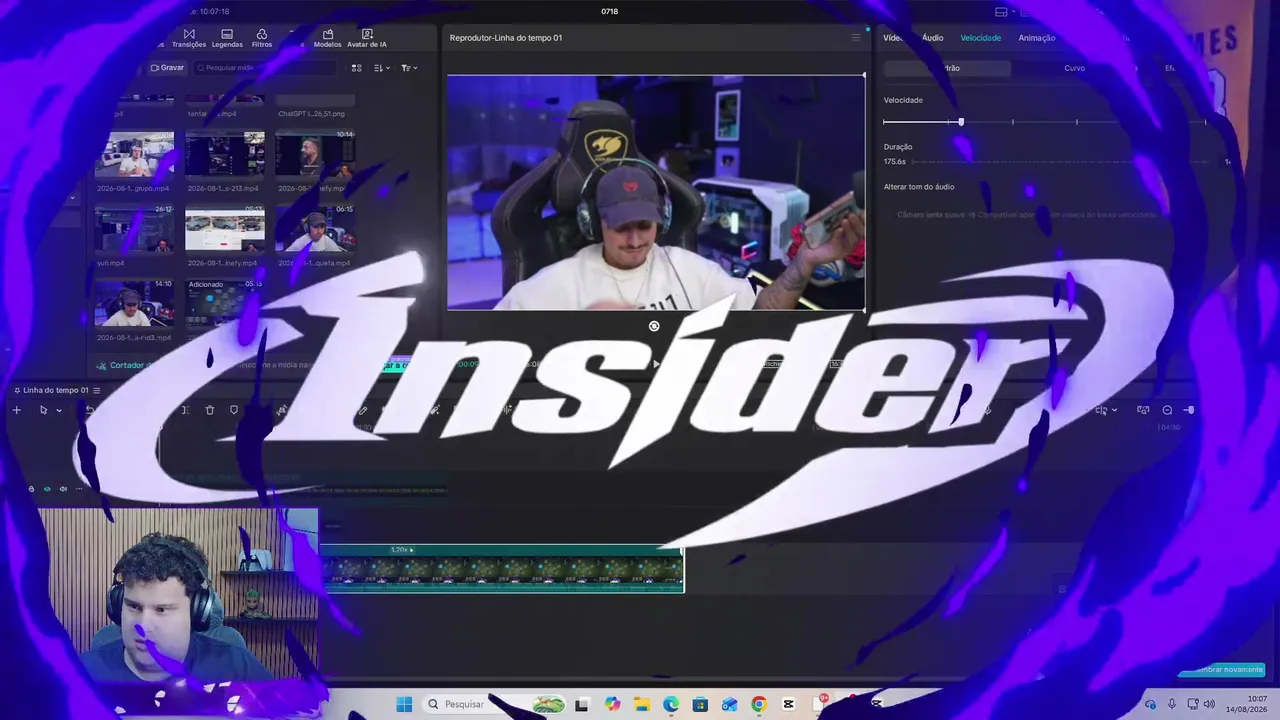Open the Transições panel
The width and height of the screenshot is (1280, 720).
[x=189, y=38]
